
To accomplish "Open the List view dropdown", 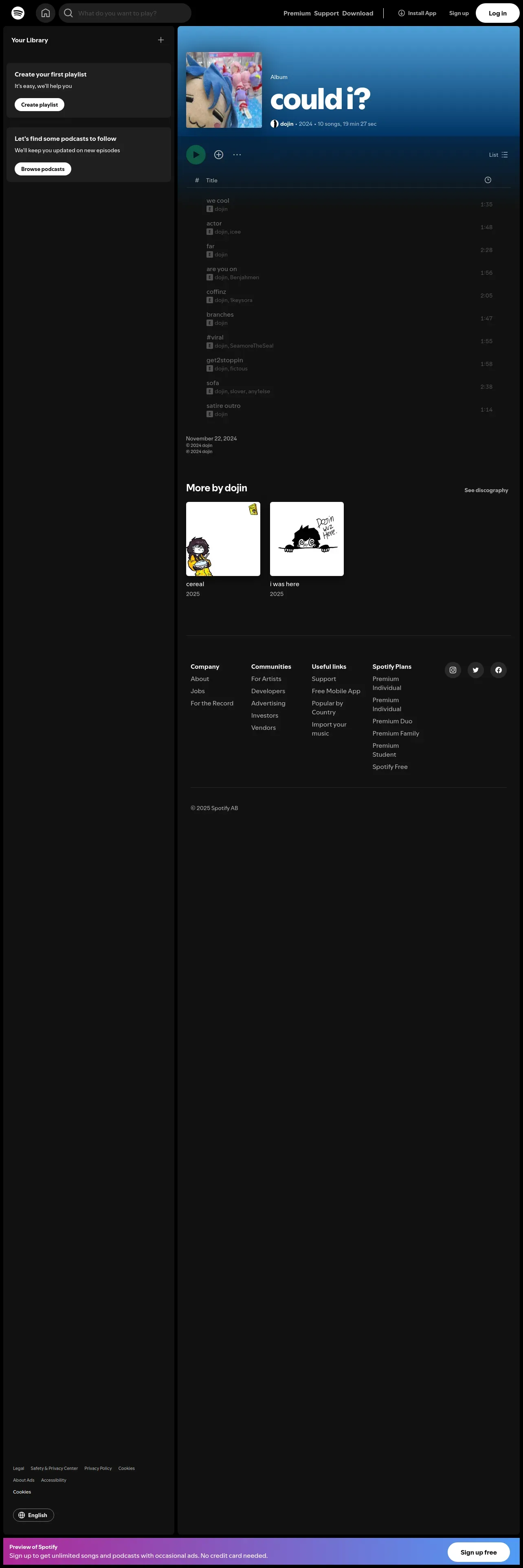I will coord(498,155).
